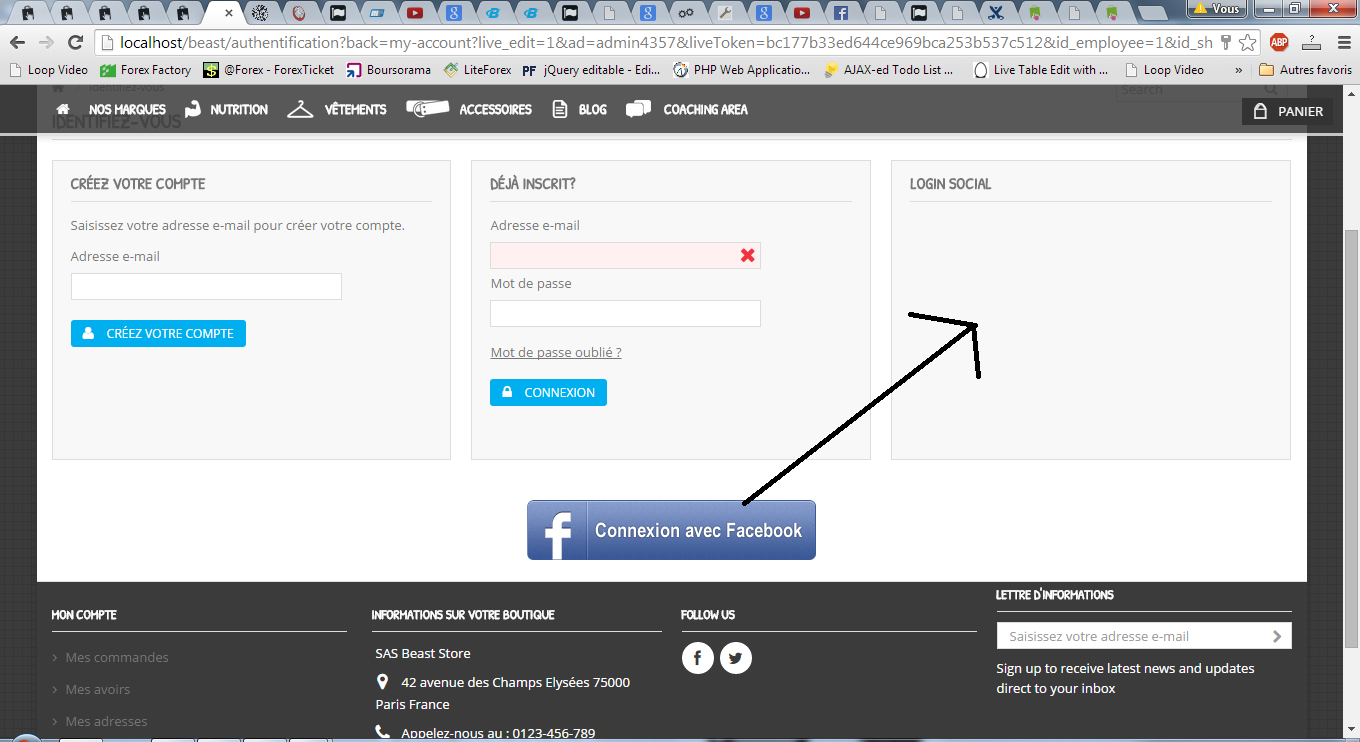This screenshot has height=742, width=1360.
Task: Open the @Forex - ForexTicket bookmark
Action: [269, 70]
